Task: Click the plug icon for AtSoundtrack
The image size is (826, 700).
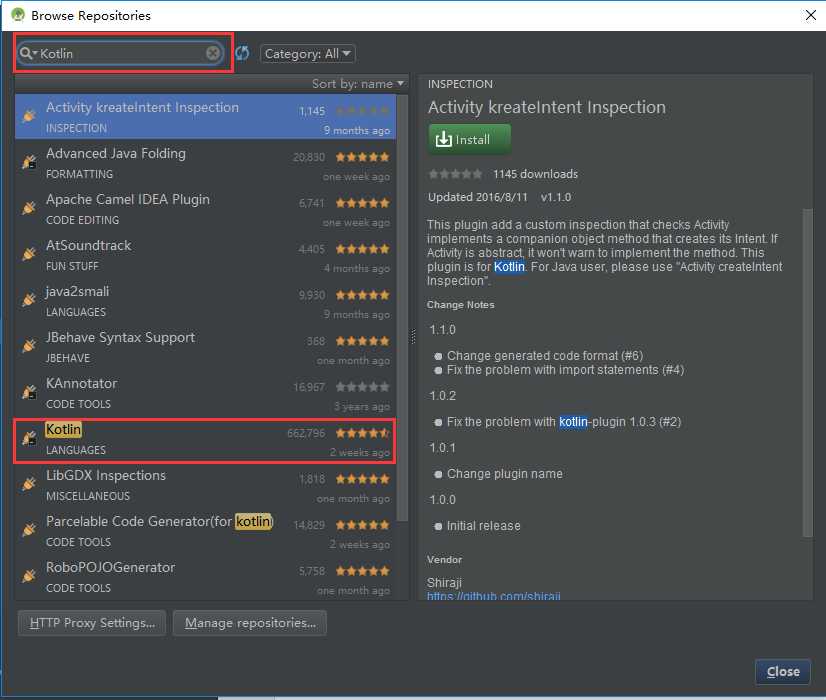Action: [x=29, y=254]
